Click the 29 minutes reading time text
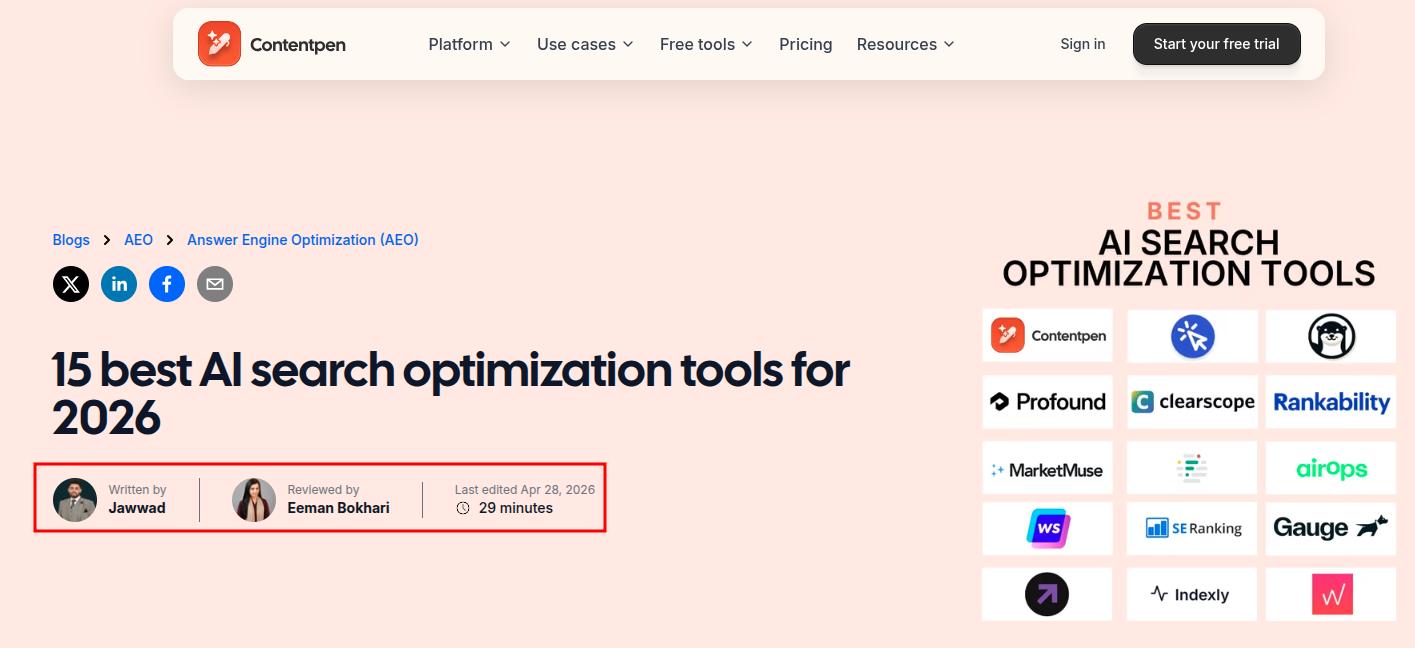 pos(516,508)
